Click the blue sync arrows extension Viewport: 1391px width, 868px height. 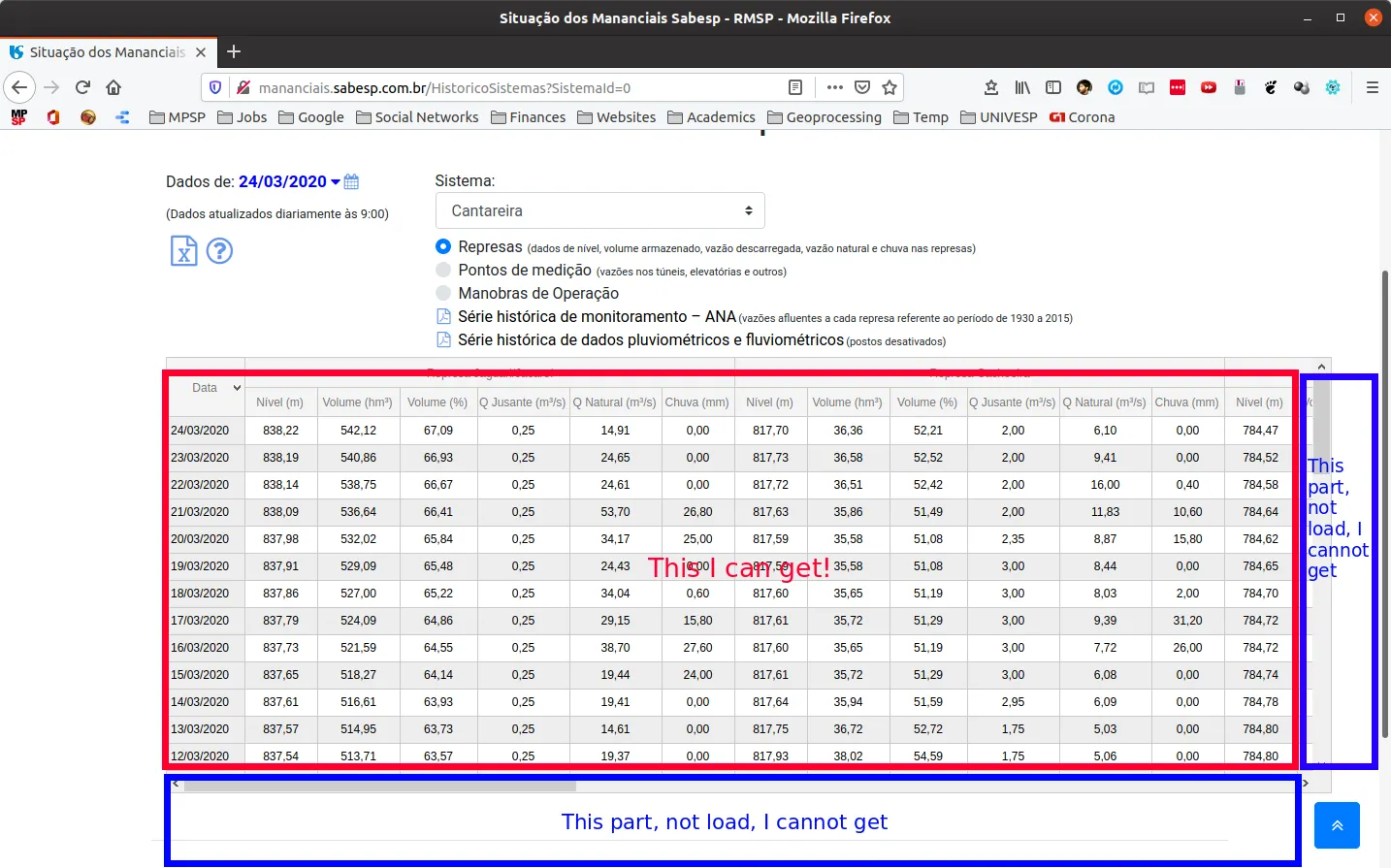[1116, 87]
